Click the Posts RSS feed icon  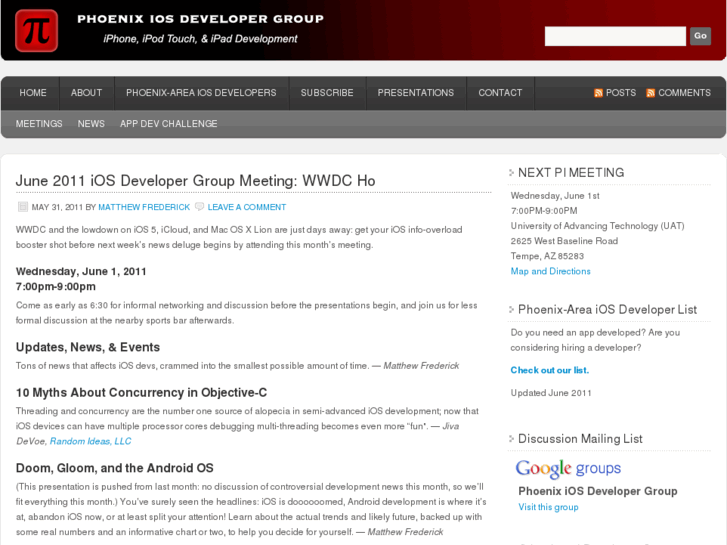(x=598, y=93)
